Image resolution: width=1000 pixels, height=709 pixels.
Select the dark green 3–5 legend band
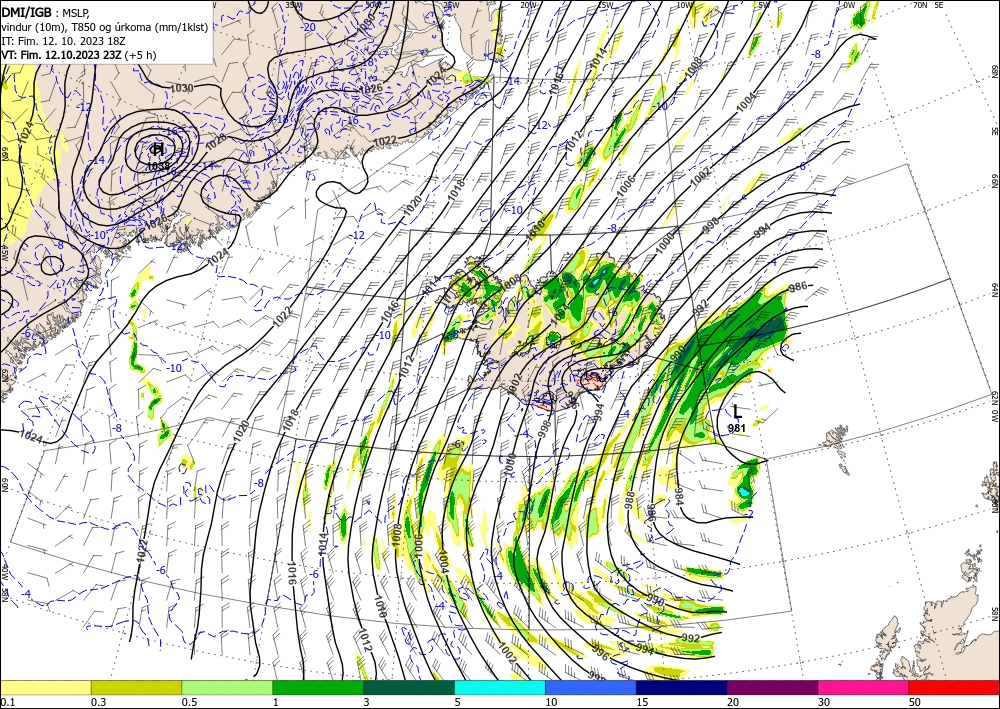(409, 687)
